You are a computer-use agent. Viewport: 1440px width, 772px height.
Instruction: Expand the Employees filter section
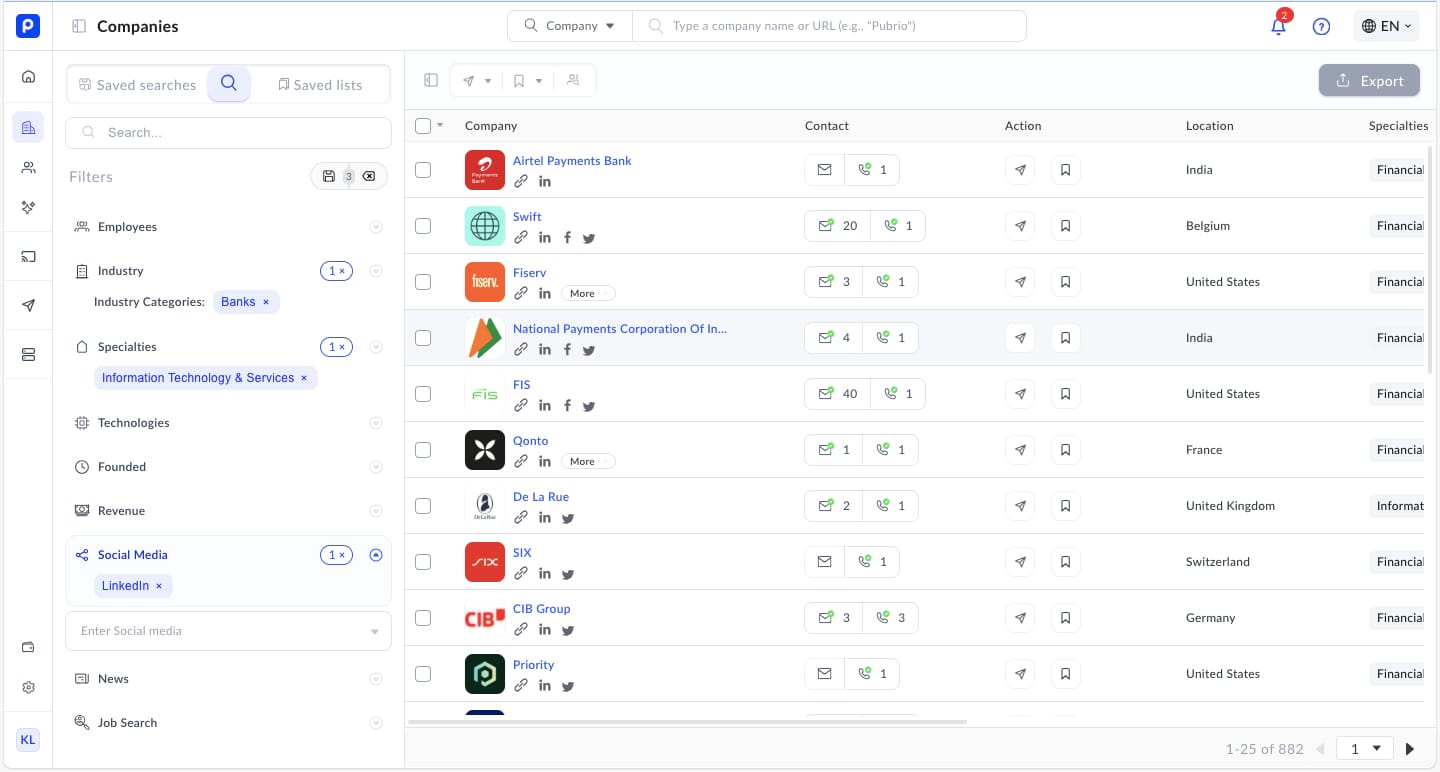click(x=376, y=227)
